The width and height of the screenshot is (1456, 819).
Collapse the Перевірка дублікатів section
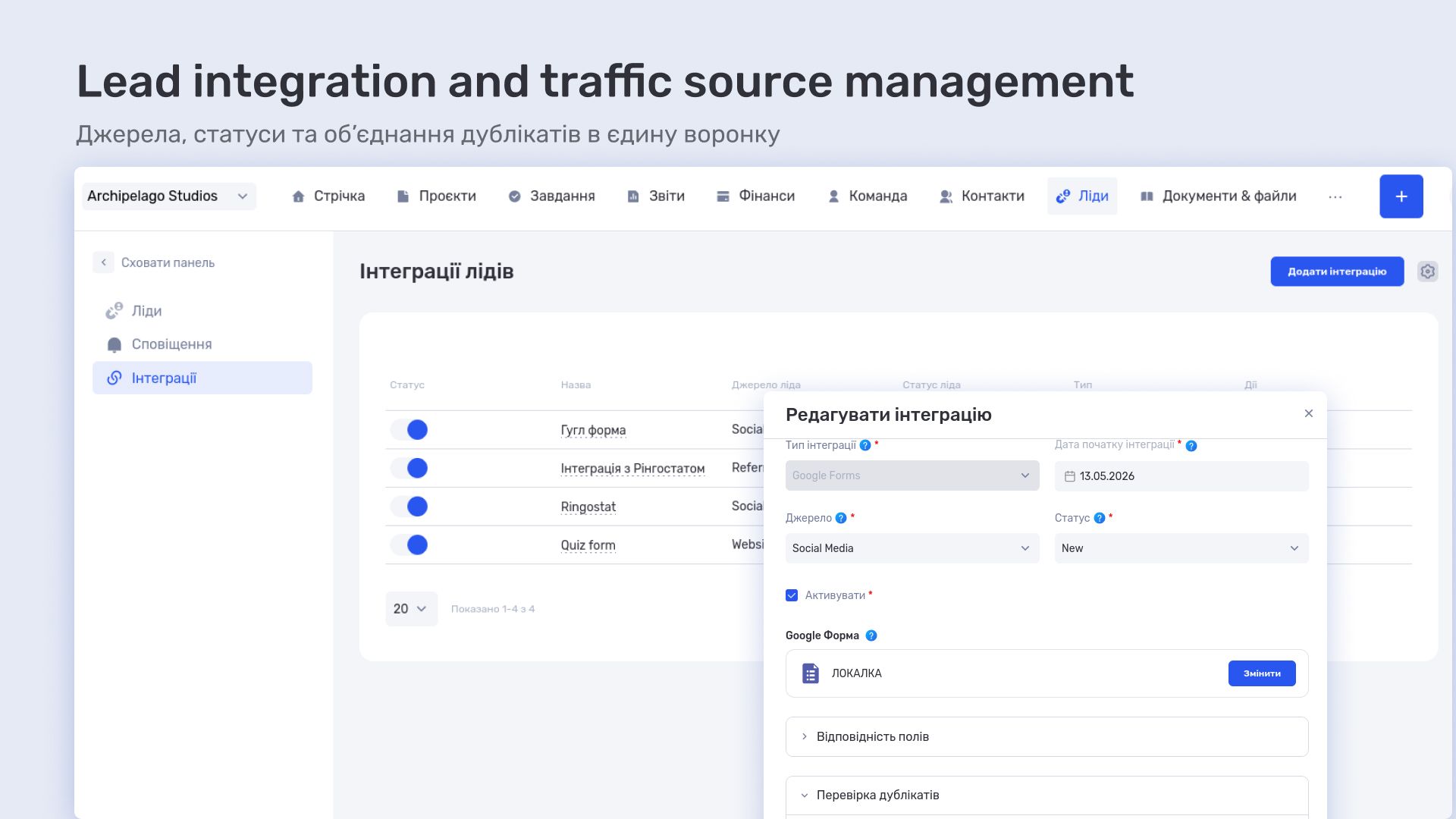point(1046,795)
